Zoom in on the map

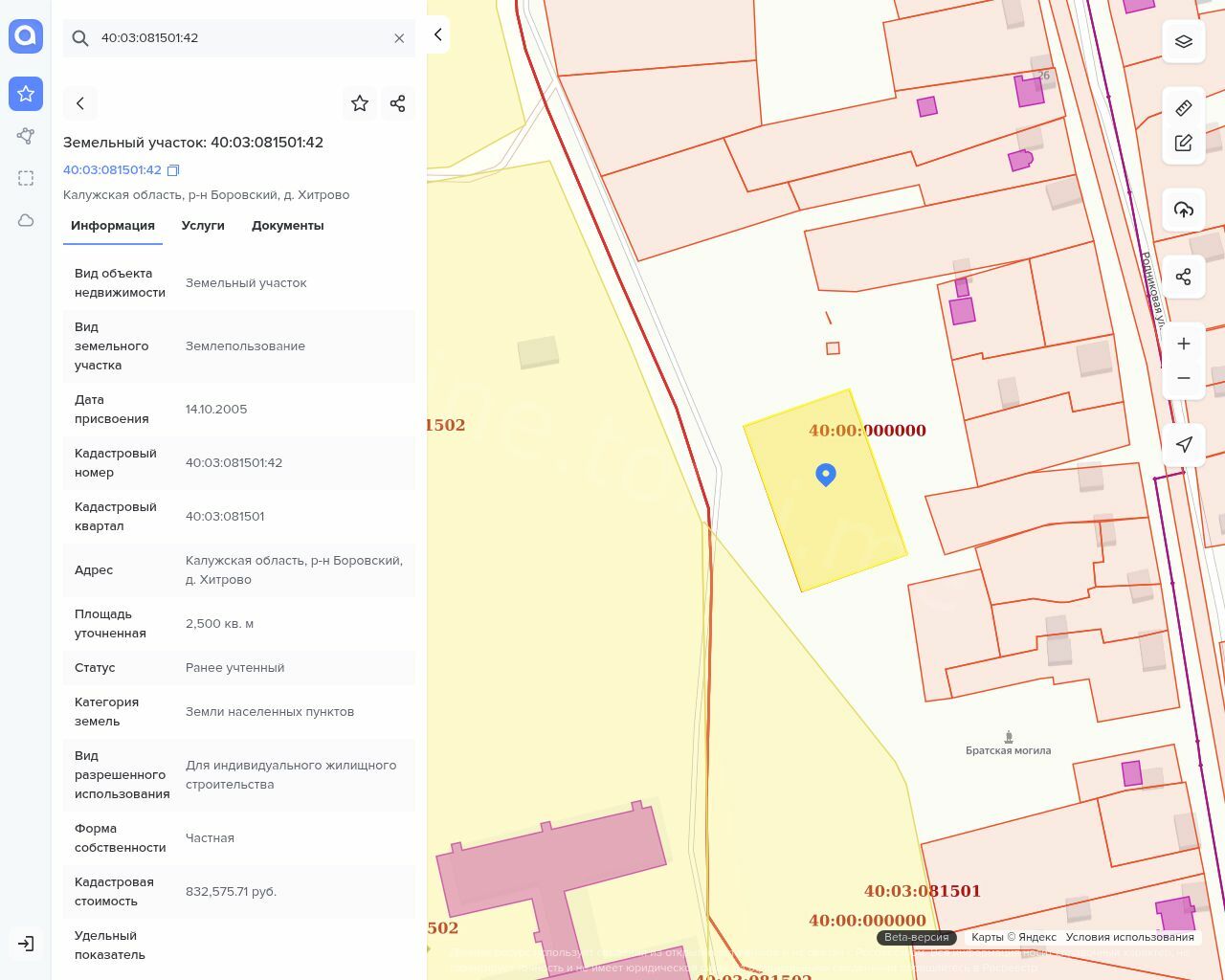click(x=1184, y=344)
